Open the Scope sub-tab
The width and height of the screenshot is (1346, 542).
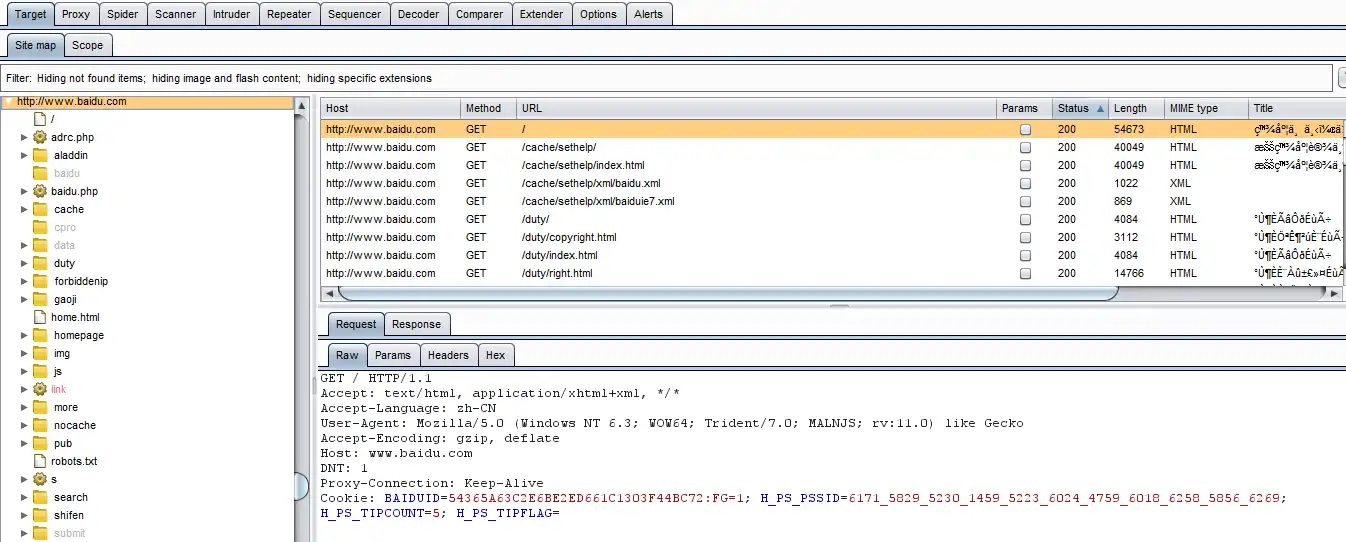(87, 45)
